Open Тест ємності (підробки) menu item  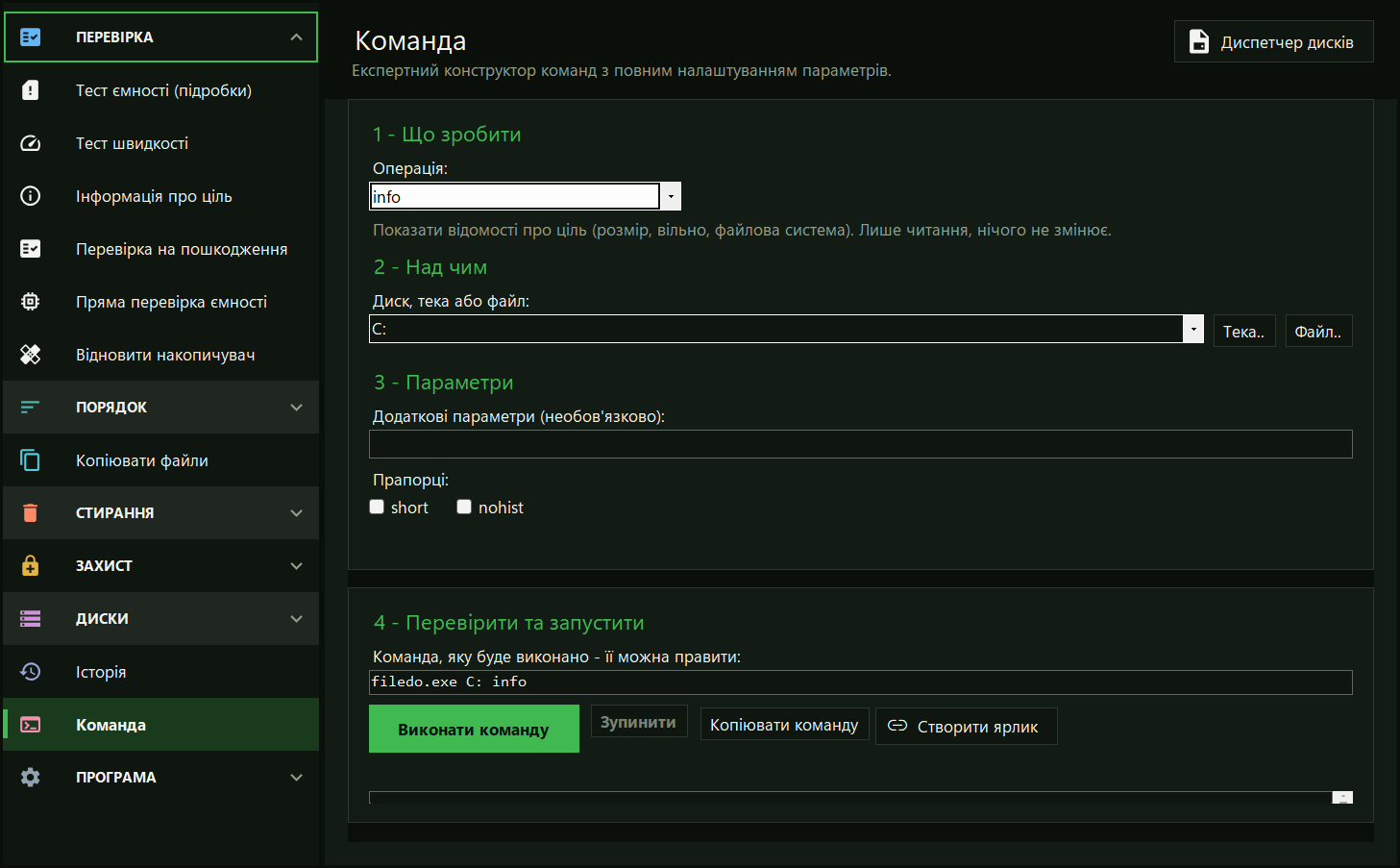point(161,90)
